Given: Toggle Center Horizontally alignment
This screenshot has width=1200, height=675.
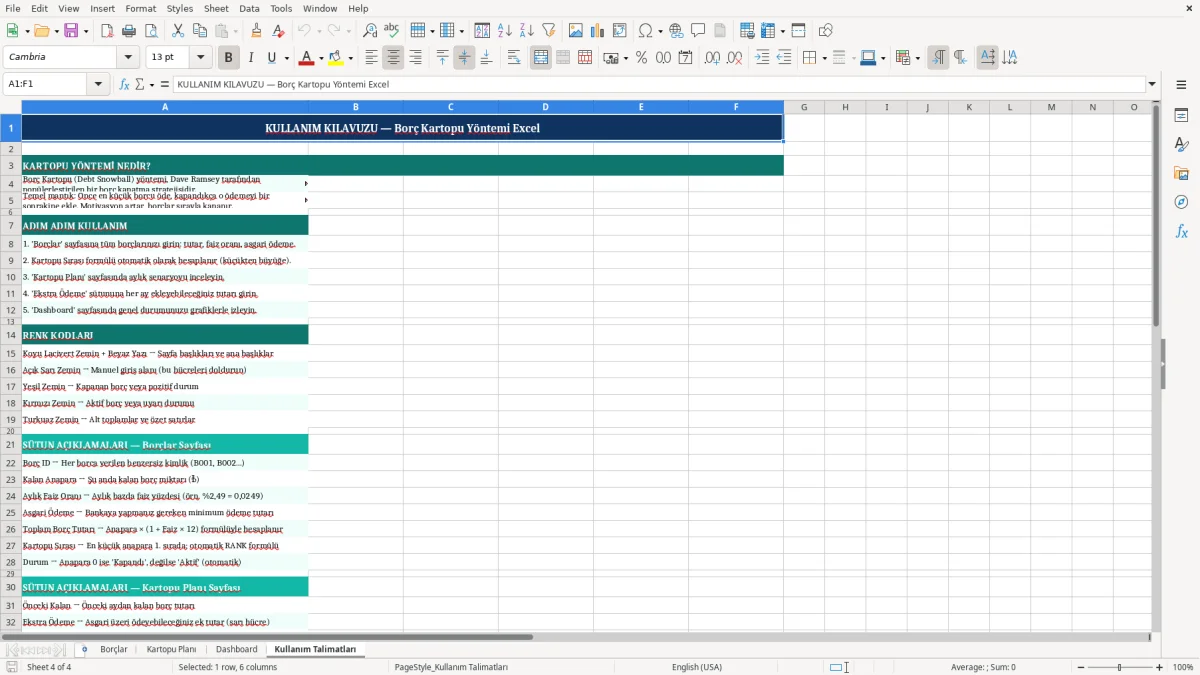Looking at the screenshot, I should (393, 58).
